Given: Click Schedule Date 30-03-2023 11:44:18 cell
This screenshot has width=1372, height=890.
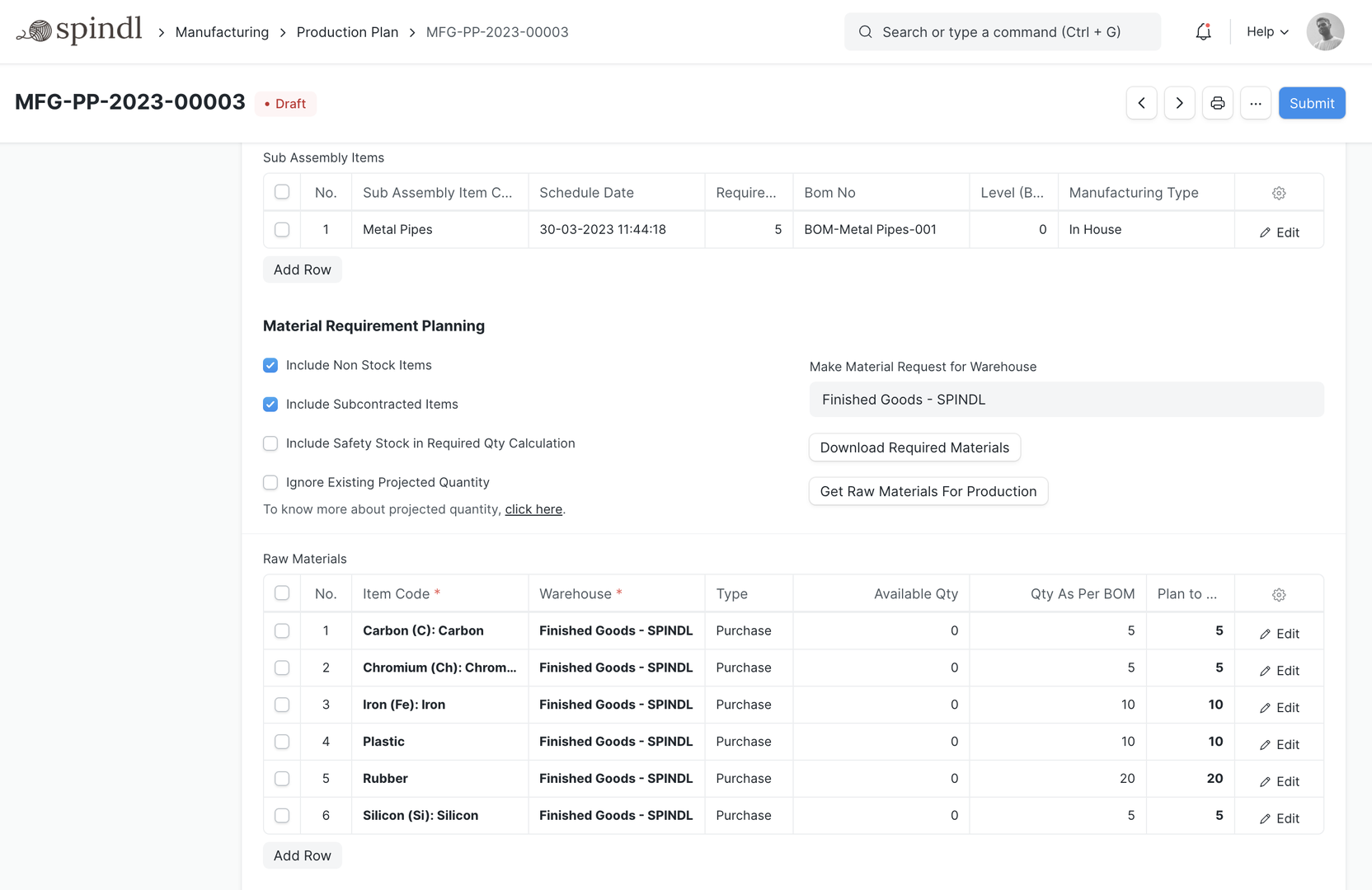Looking at the screenshot, I should pos(616,229).
